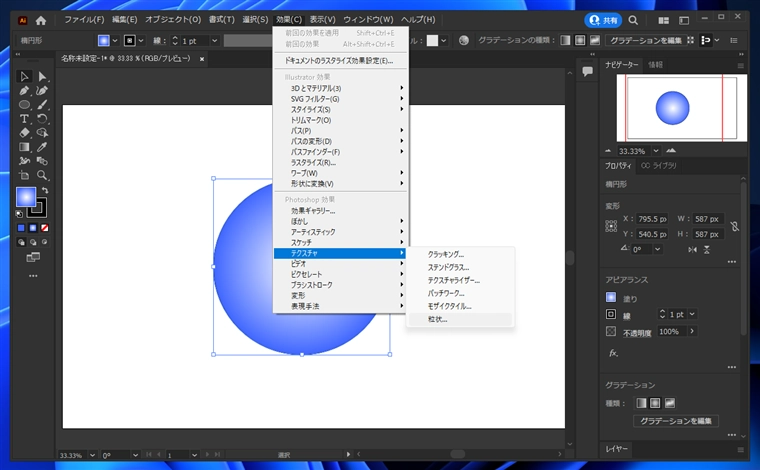This screenshot has height=470, width=760.
Task: Click the fx add effect icon
Action: coord(613,353)
